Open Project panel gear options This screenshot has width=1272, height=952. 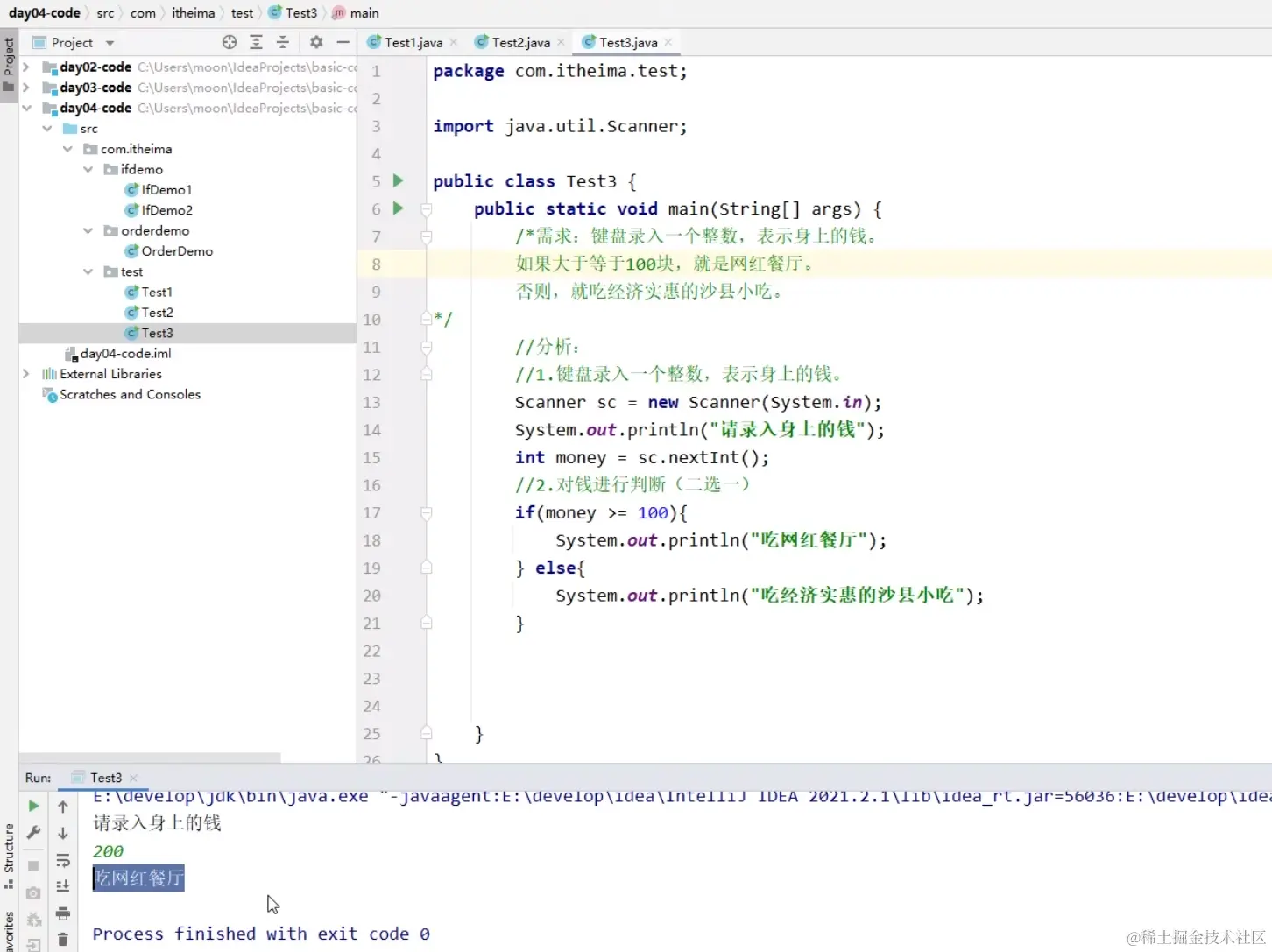316,42
